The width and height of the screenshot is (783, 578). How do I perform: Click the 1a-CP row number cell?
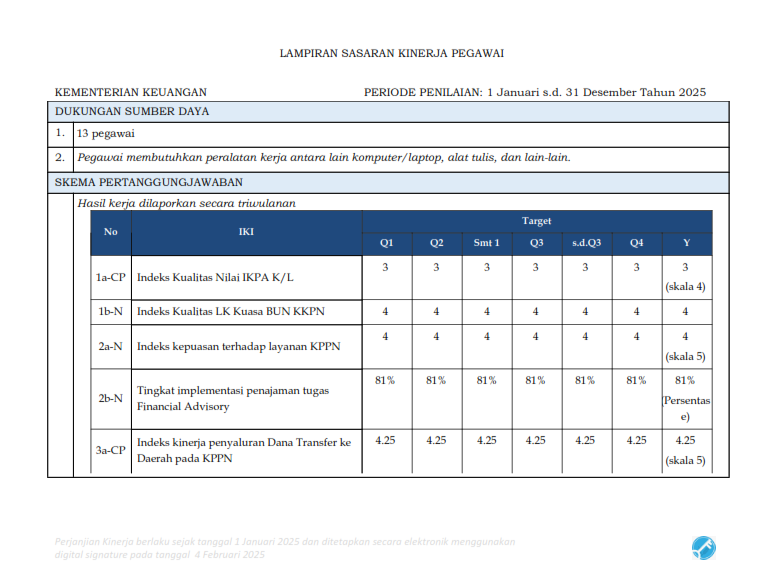110,277
